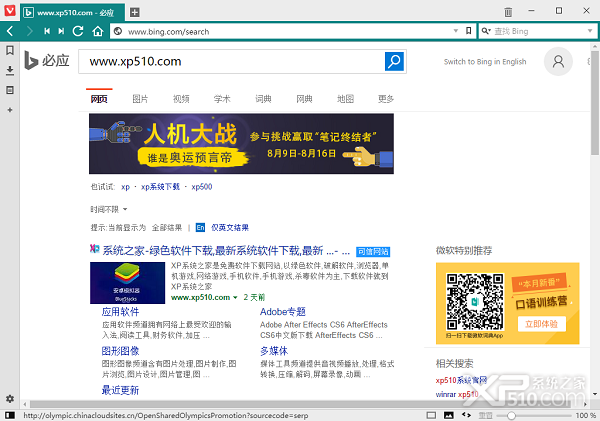600x421 pixels.
Task: View site info globe icon
Action: tap(118, 31)
